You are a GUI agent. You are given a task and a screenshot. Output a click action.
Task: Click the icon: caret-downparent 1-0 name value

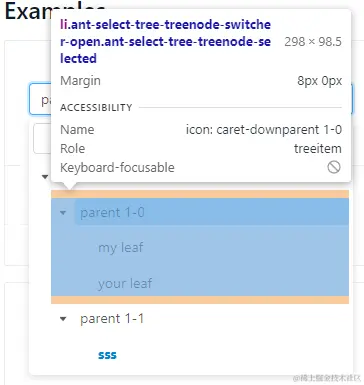point(264,129)
